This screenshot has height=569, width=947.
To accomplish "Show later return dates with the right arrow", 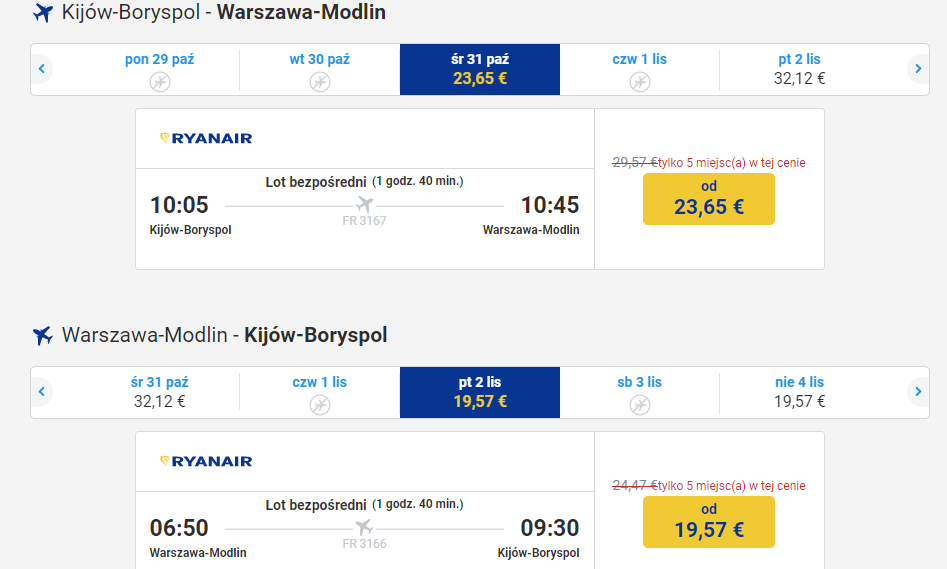I will (x=918, y=392).
